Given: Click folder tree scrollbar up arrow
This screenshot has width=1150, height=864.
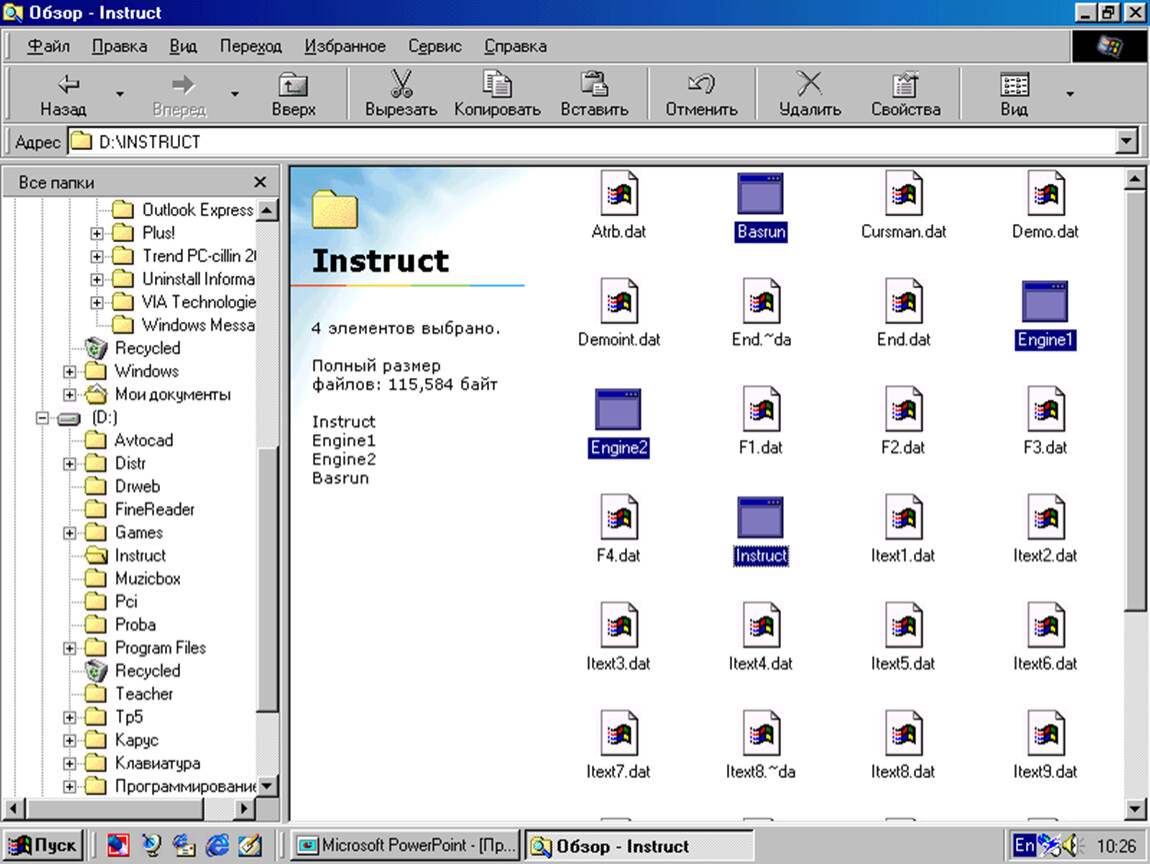Looking at the screenshot, I should coord(268,210).
